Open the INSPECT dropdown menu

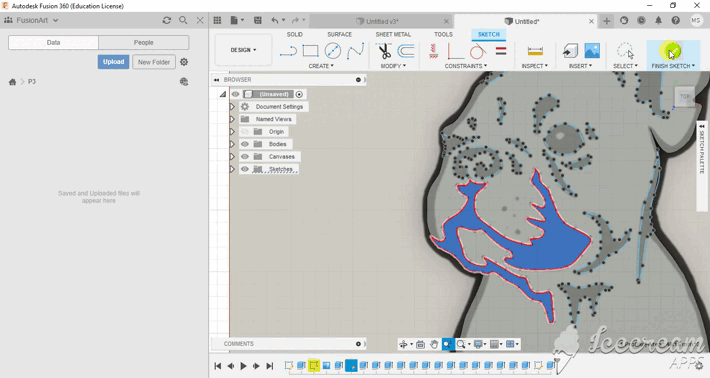[535, 66]
